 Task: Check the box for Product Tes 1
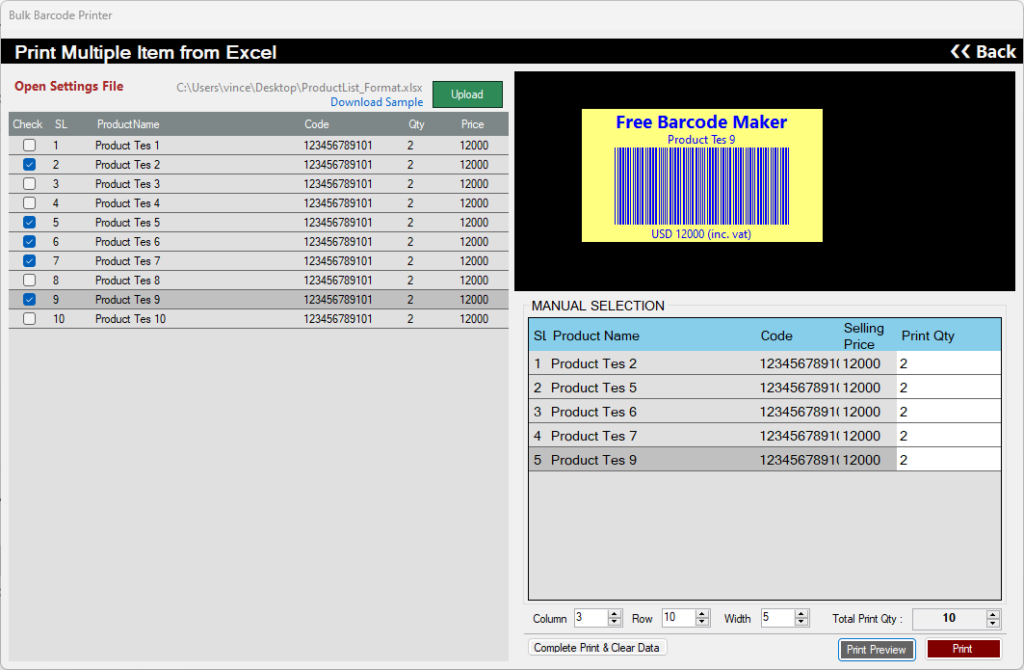29,145
